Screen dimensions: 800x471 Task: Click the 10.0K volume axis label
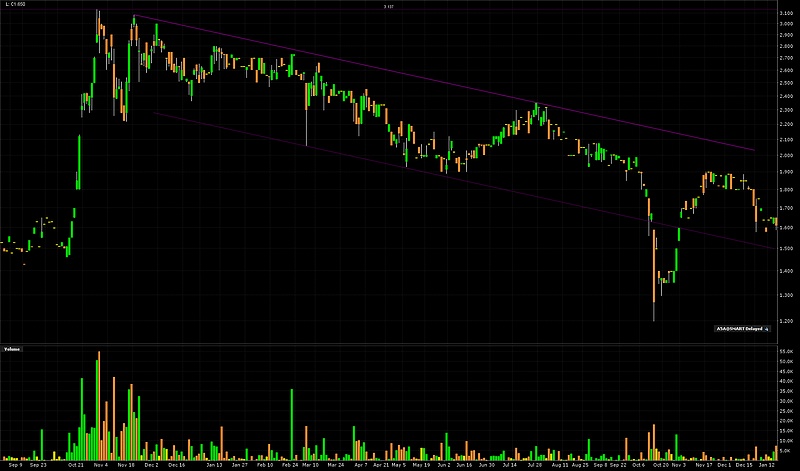click(786, 441)
